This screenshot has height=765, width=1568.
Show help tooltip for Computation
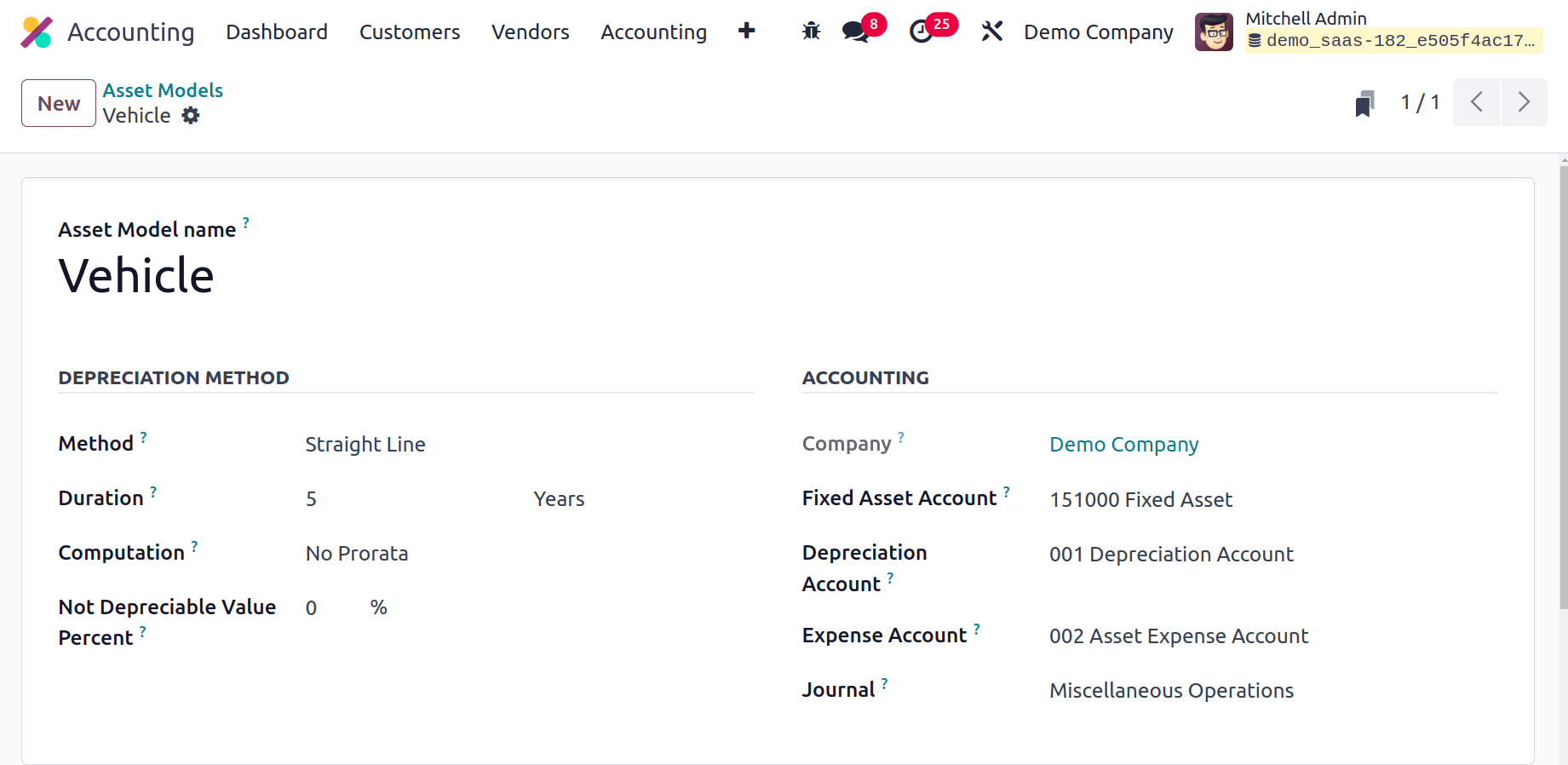tap(194, 546)
